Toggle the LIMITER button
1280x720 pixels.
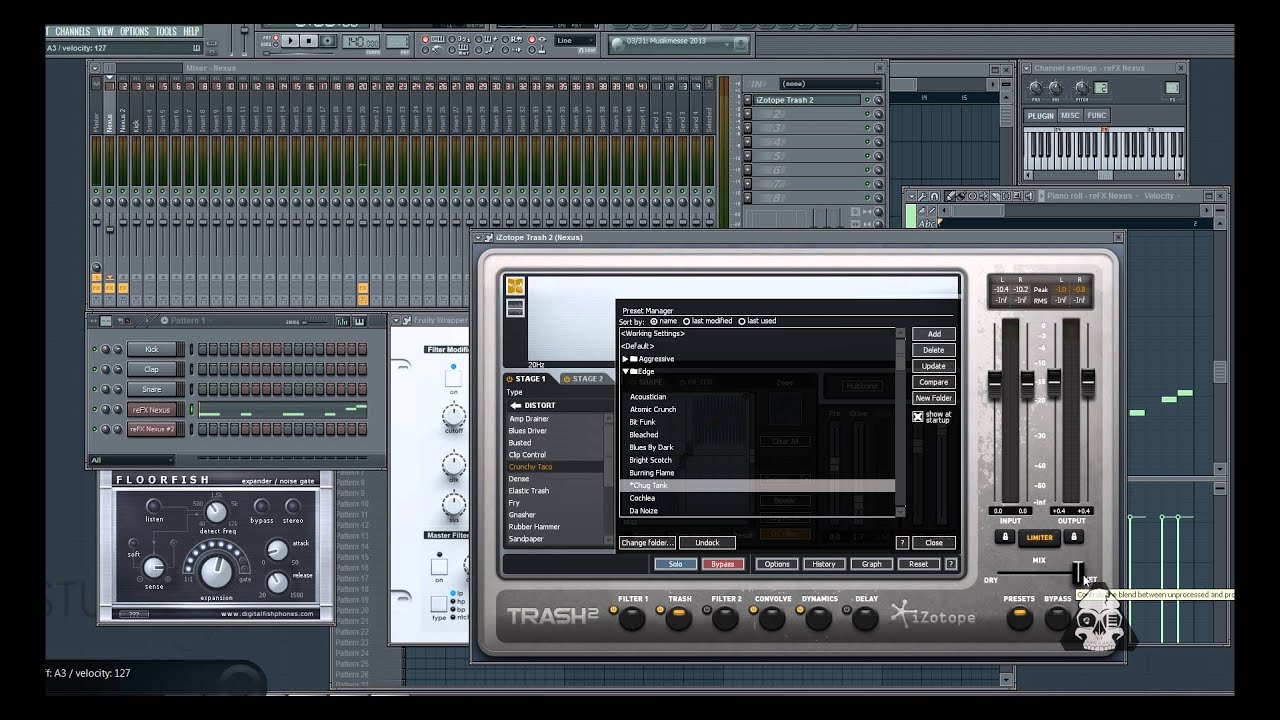(x=1039, y=537)
